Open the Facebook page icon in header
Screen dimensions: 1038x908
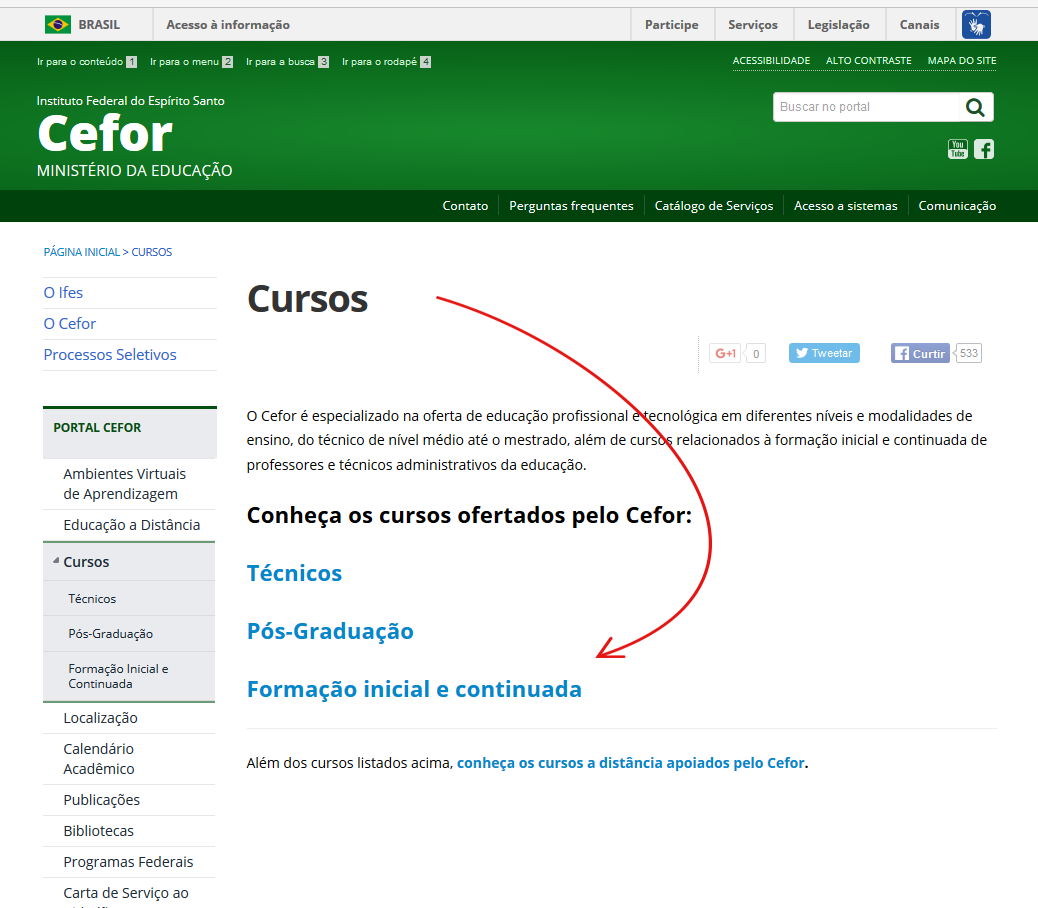coord(984,149)
